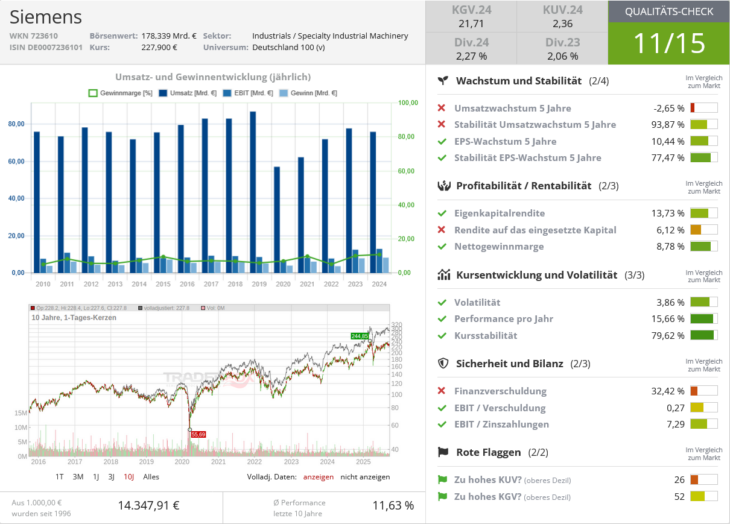The image size is (730, 524).
Task: Click market comparison bar for Finanzverschuldung
Action: coord(703,391)
